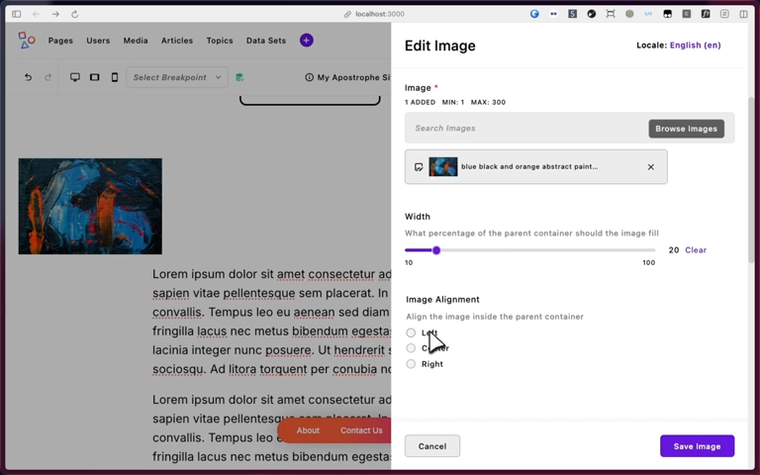Open the Pages menu
The width and height of the screenshot is (760, 475).
pos(61,40)
